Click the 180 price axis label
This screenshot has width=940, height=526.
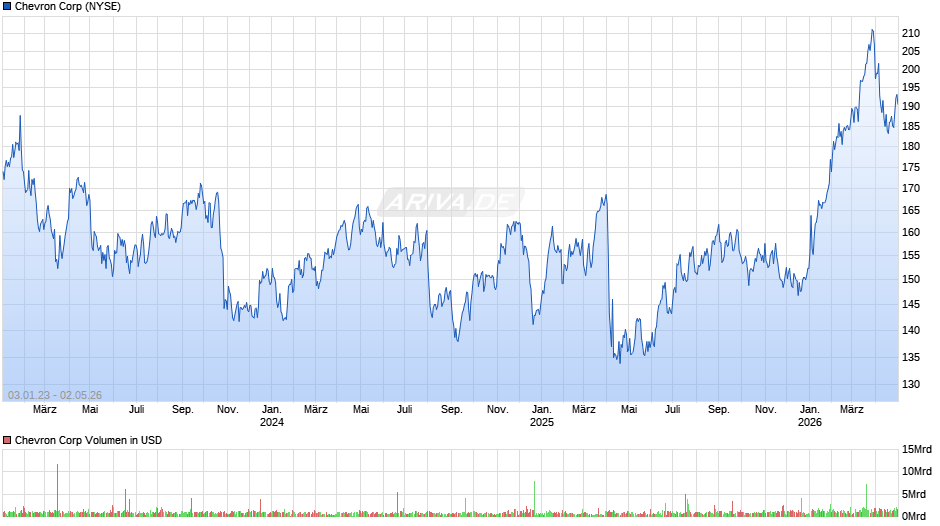pos(911,146)
